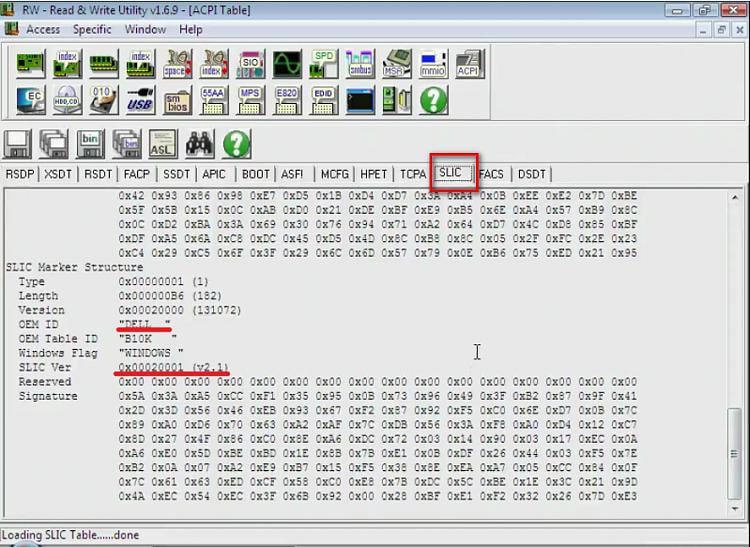
Task: Switch to the DSDT tab
Action: (532, 174)
